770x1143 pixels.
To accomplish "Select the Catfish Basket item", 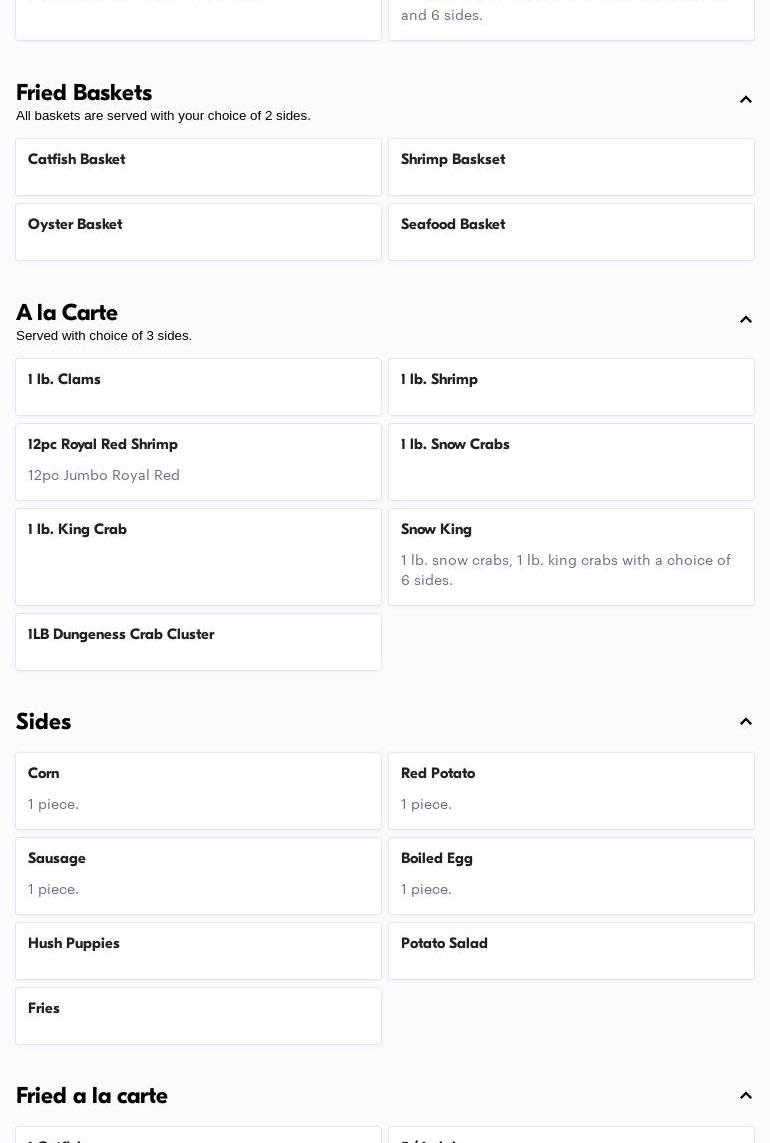I will pos(198,167).
